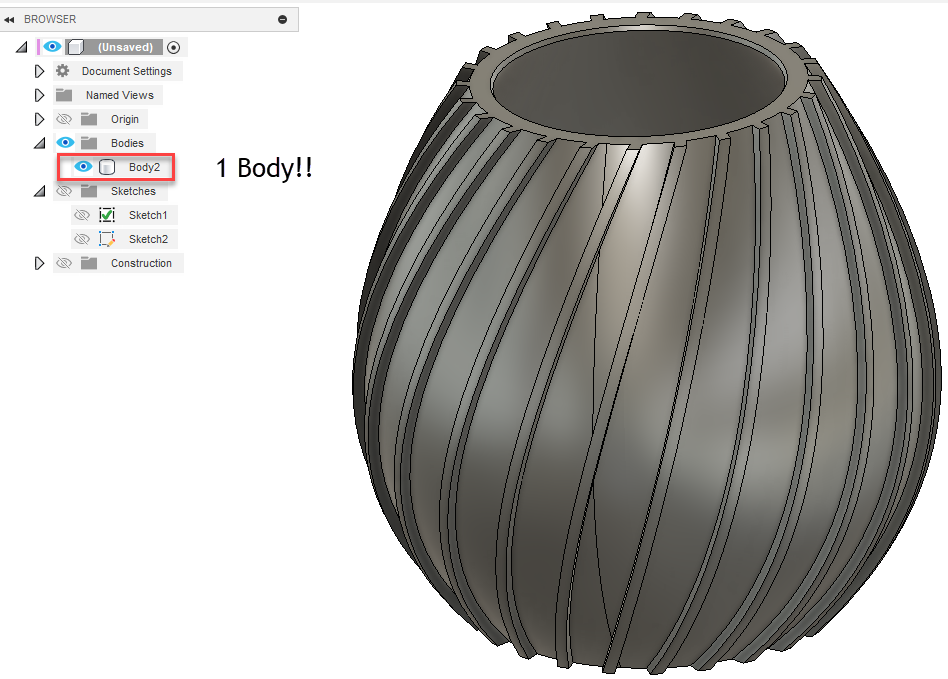The width and height of the screenshot is (948, 679).
Task: Click the component cube icon next to (Unsaved)
Action: coord(76,46)
